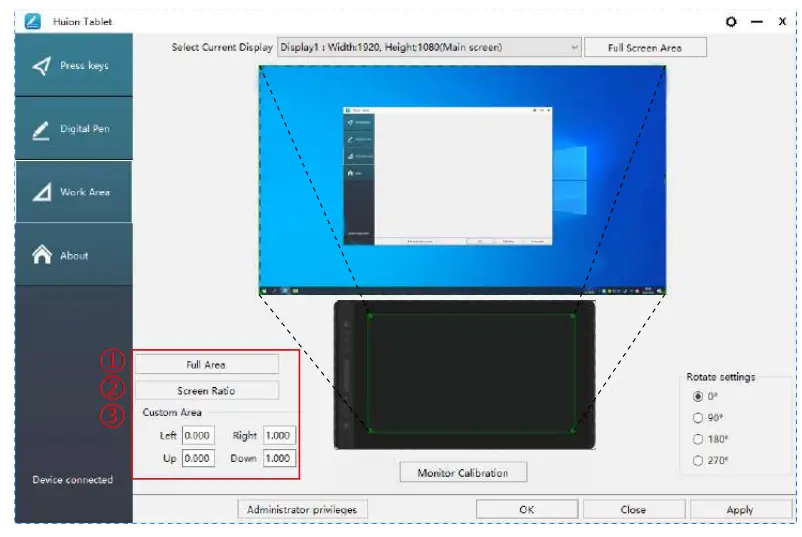Screen dimensions: 802x537
Task: Minimize the Huion Tablet window
Action: (757, 21)
